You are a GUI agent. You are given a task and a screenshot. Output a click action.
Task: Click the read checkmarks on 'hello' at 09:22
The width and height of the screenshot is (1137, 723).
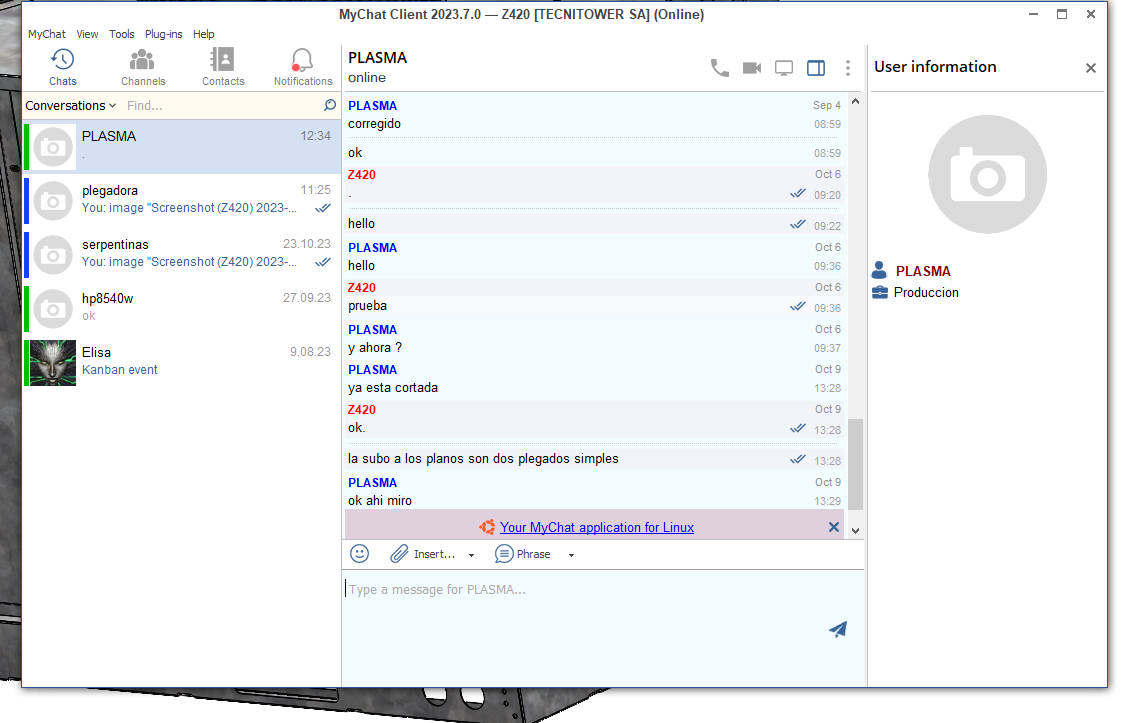point(798,224)
